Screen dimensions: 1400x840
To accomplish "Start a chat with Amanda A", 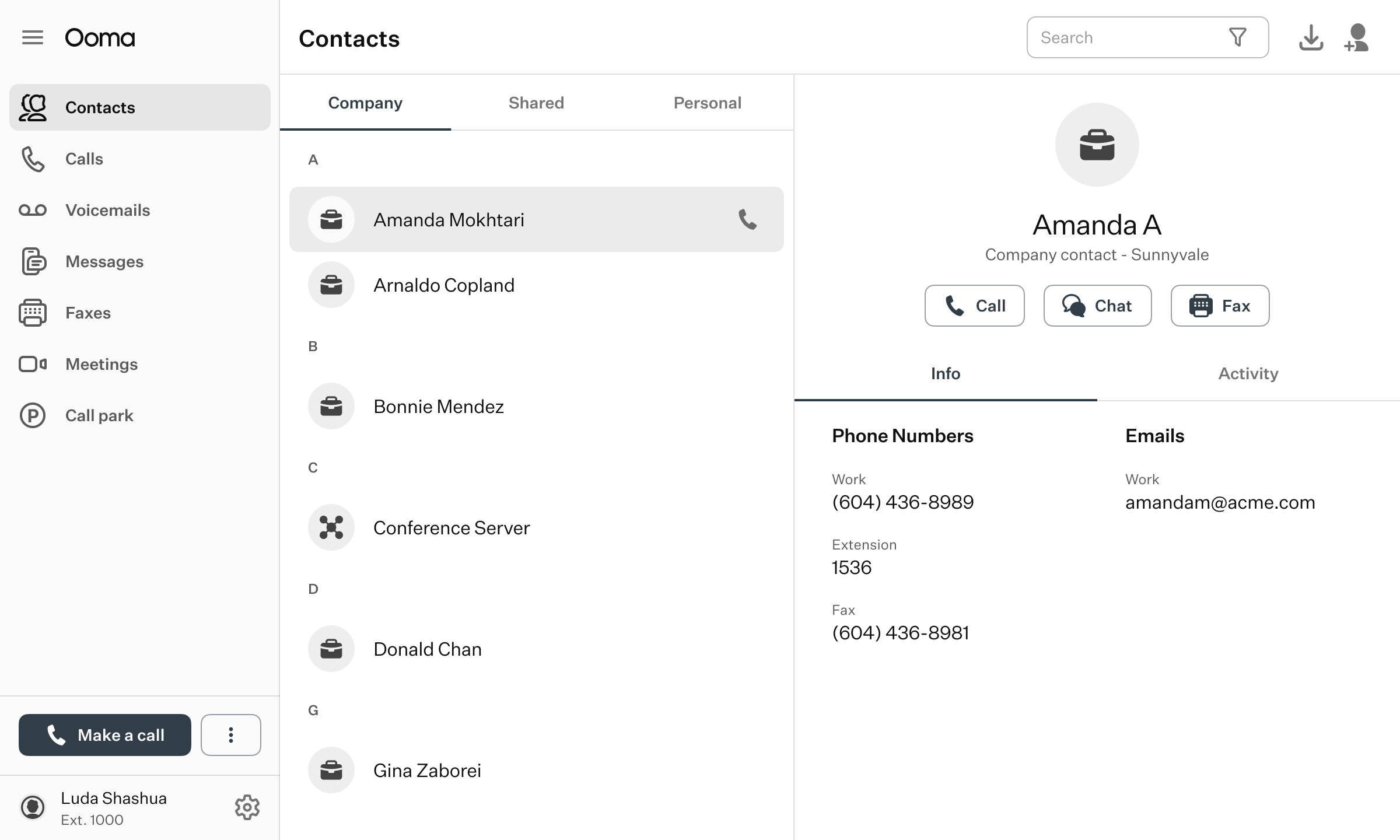I will pos(1097,305).
